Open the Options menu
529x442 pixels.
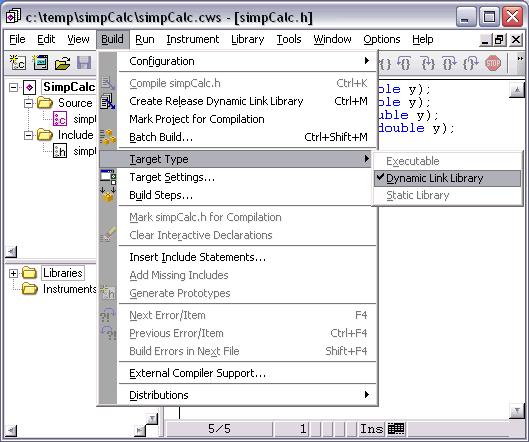click(382, 39)
